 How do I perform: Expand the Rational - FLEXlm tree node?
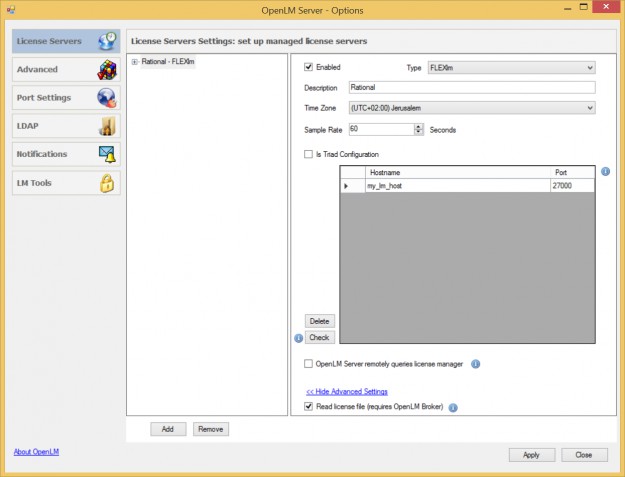coord(135,62)
